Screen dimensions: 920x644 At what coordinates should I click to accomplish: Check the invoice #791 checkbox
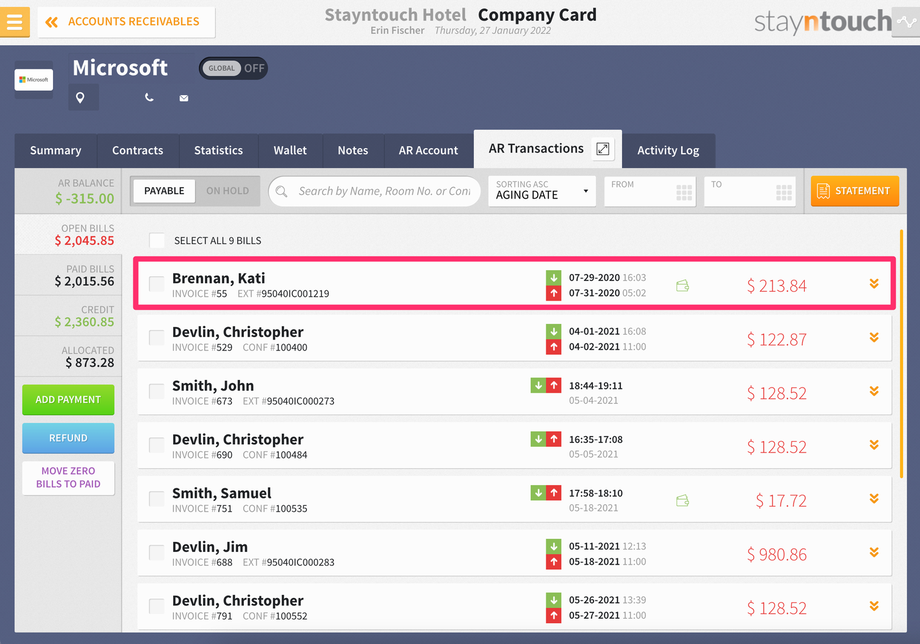click(157, 606)
